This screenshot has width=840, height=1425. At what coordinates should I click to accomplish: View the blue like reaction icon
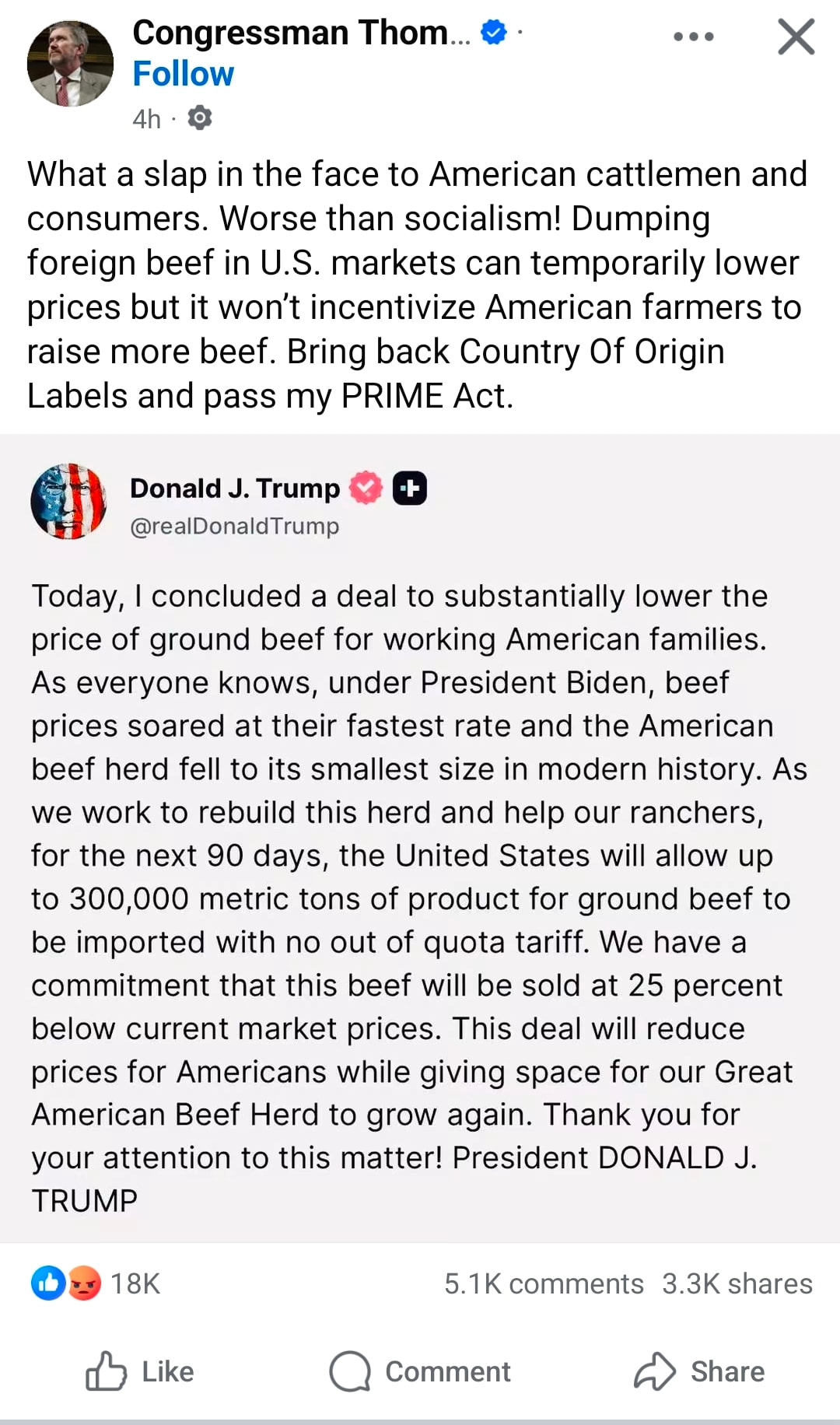point(48,1283)
